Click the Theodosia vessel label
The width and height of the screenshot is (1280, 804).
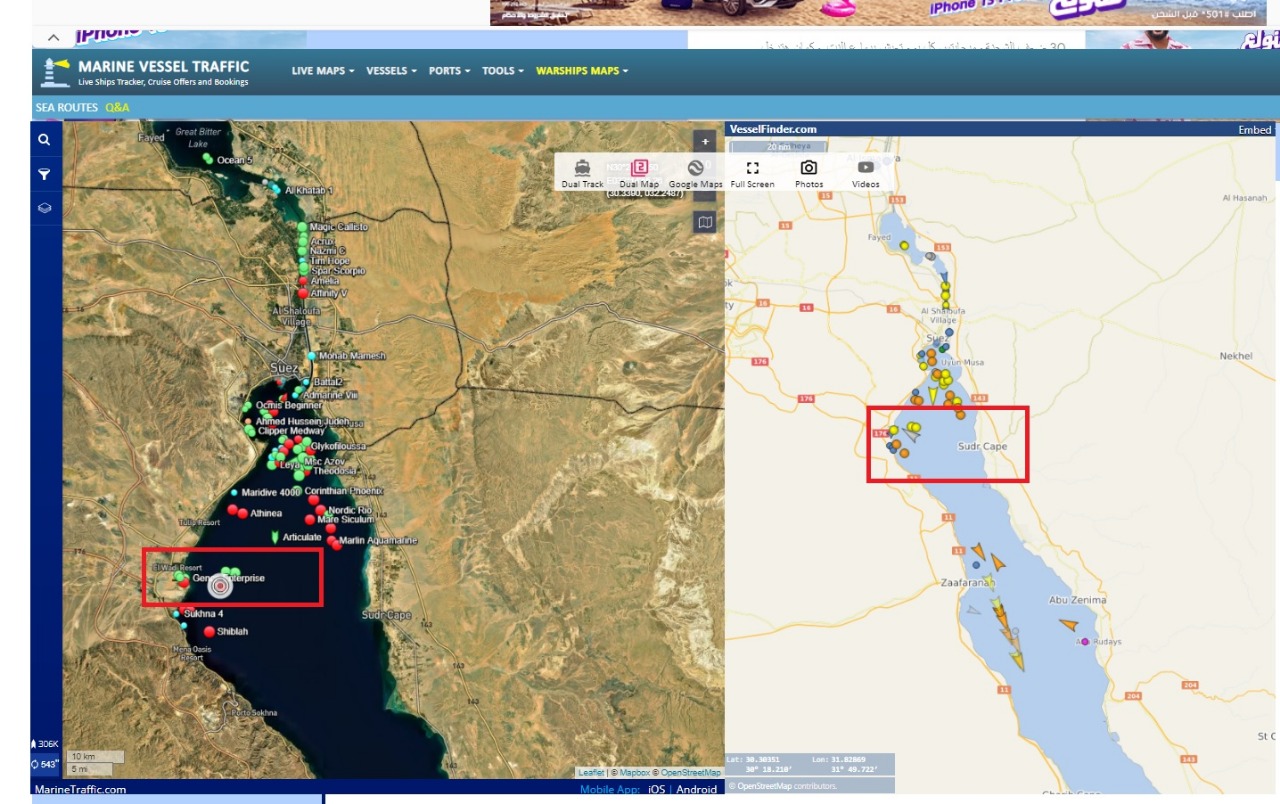(334, 471)
